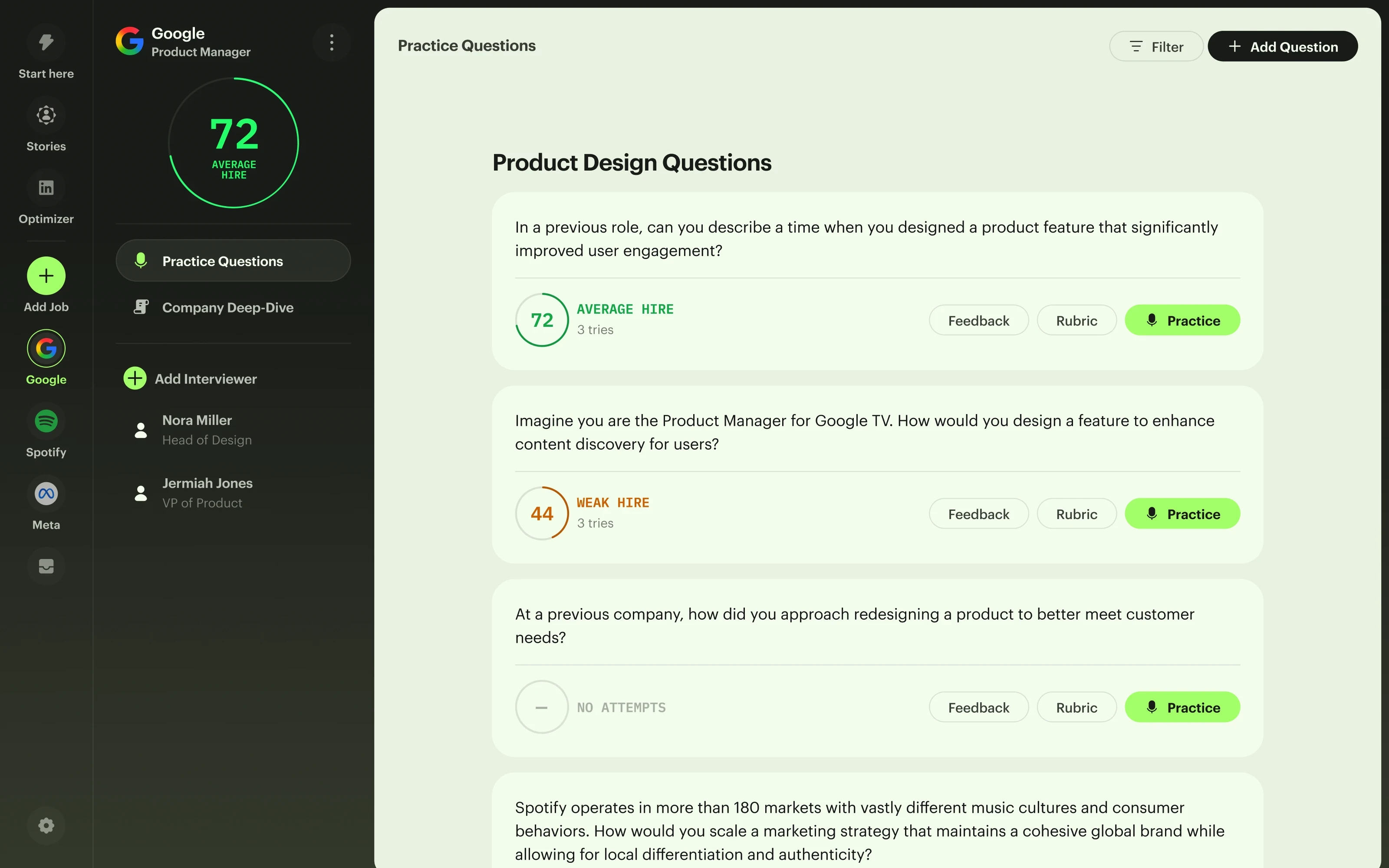Click the plus icon on Add Question

coord(1234,46)
